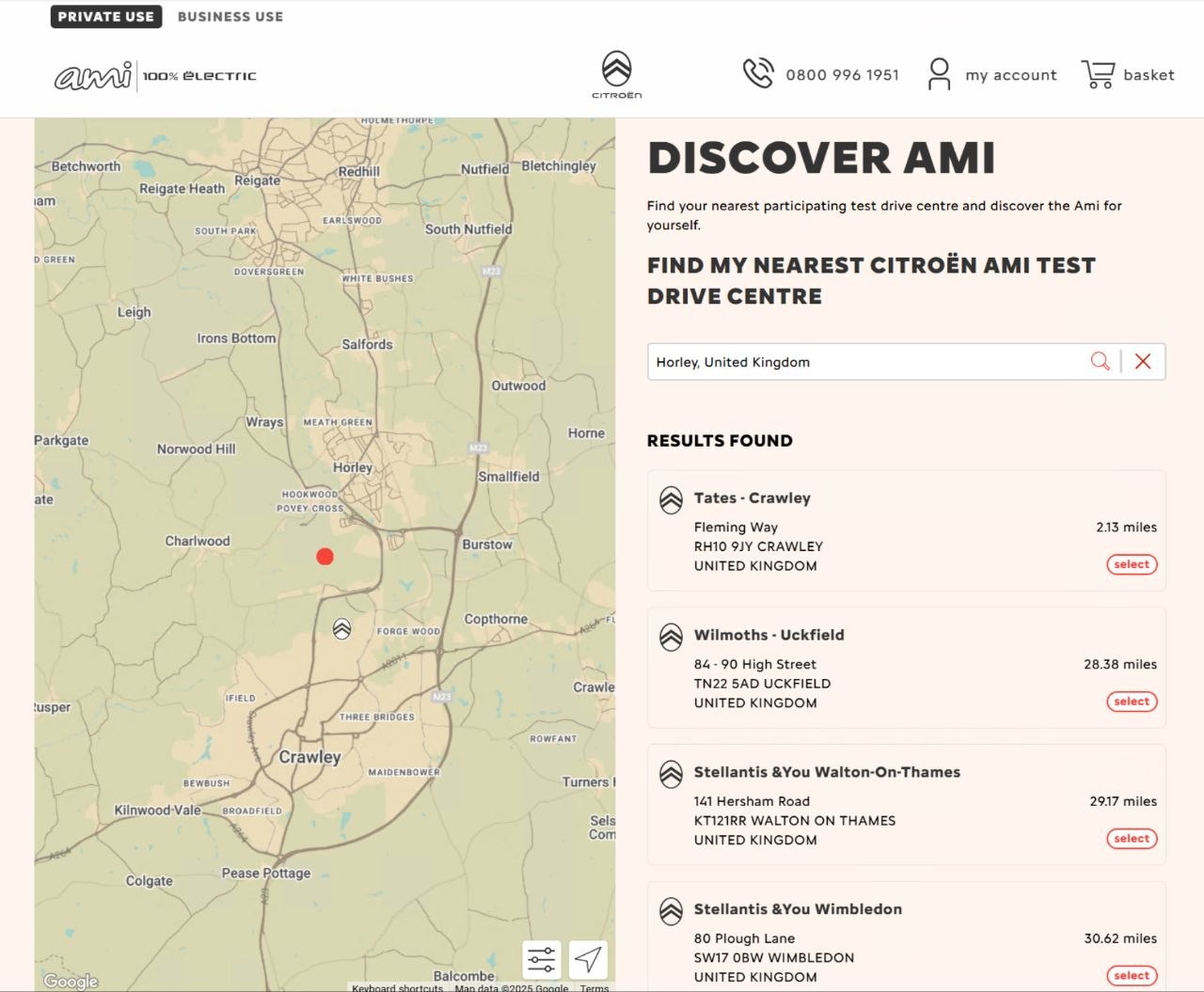Screen dimensions: 1204x992
Task: Call number 0800 996 1951 link
Action: (843, 75)
